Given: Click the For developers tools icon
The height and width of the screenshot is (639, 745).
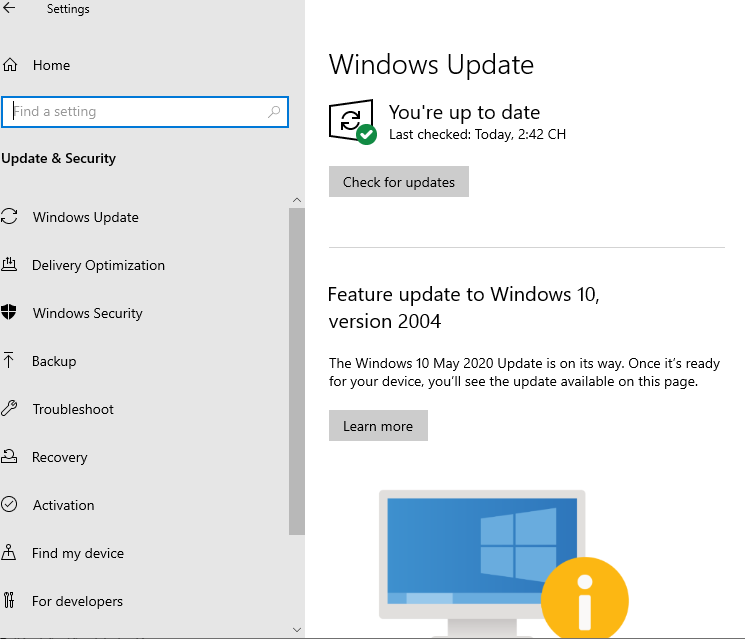Looking at the screenshot, I should [x=9, y=600].
